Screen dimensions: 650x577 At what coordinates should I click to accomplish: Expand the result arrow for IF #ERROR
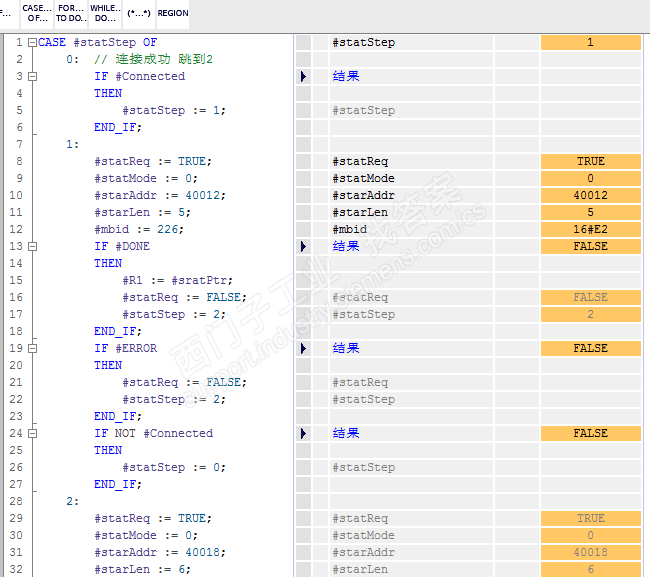[303, 348]
